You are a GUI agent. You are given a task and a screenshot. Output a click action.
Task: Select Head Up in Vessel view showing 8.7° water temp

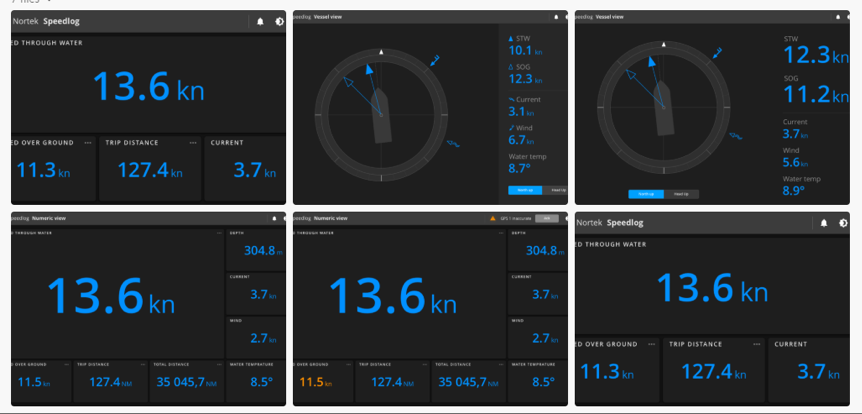(553, 190)
